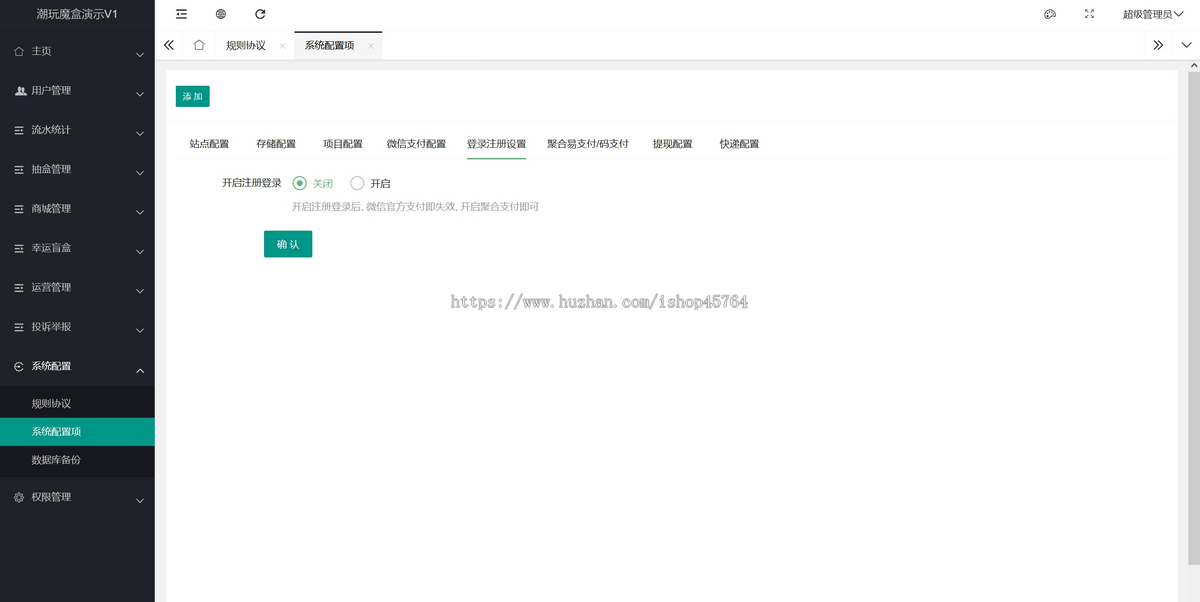Click the 投诉举报 list icon

pos(19,327)
